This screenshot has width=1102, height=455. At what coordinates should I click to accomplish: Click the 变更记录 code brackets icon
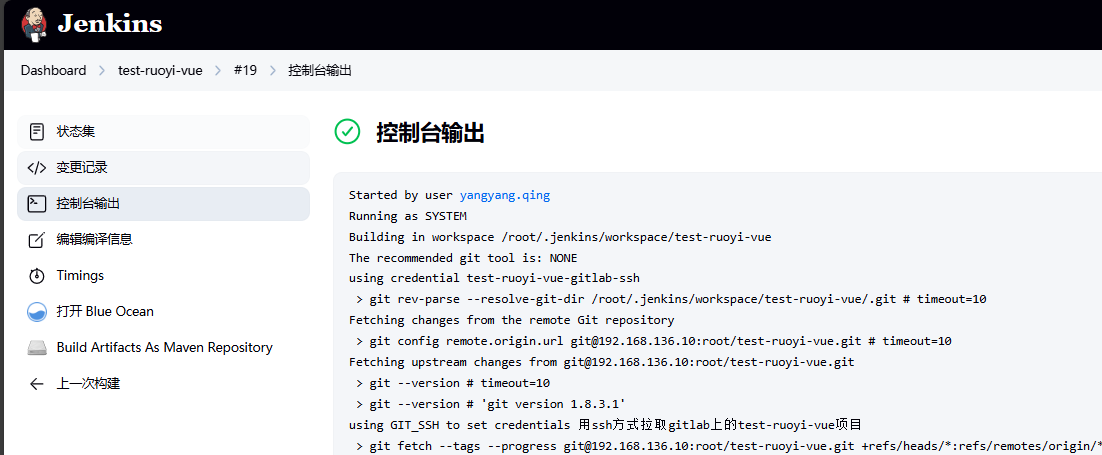click(37, 167)
